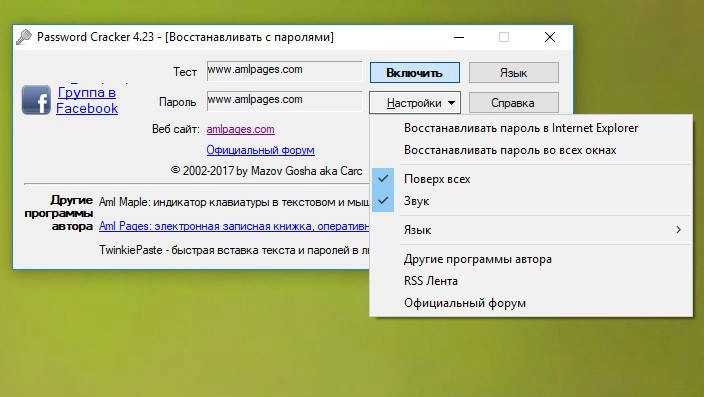This screenshot has height=397, width=704.
Task: Toggle the Поверх всех checked option
Action: 531,179
